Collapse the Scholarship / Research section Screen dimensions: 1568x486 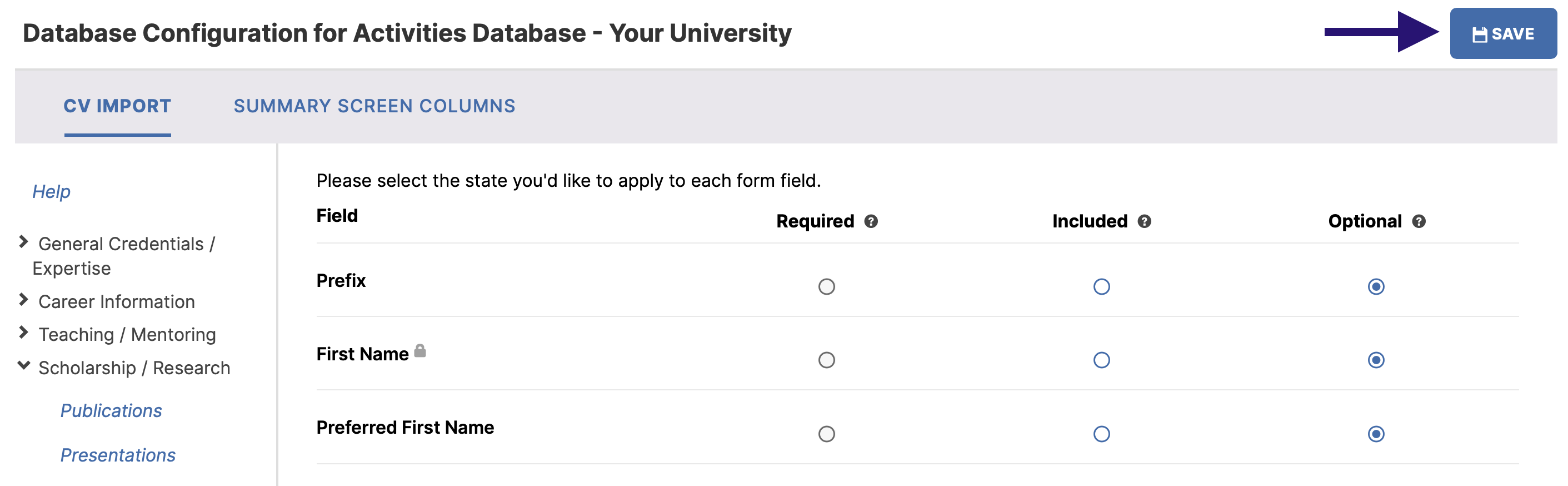pos(23,365)
